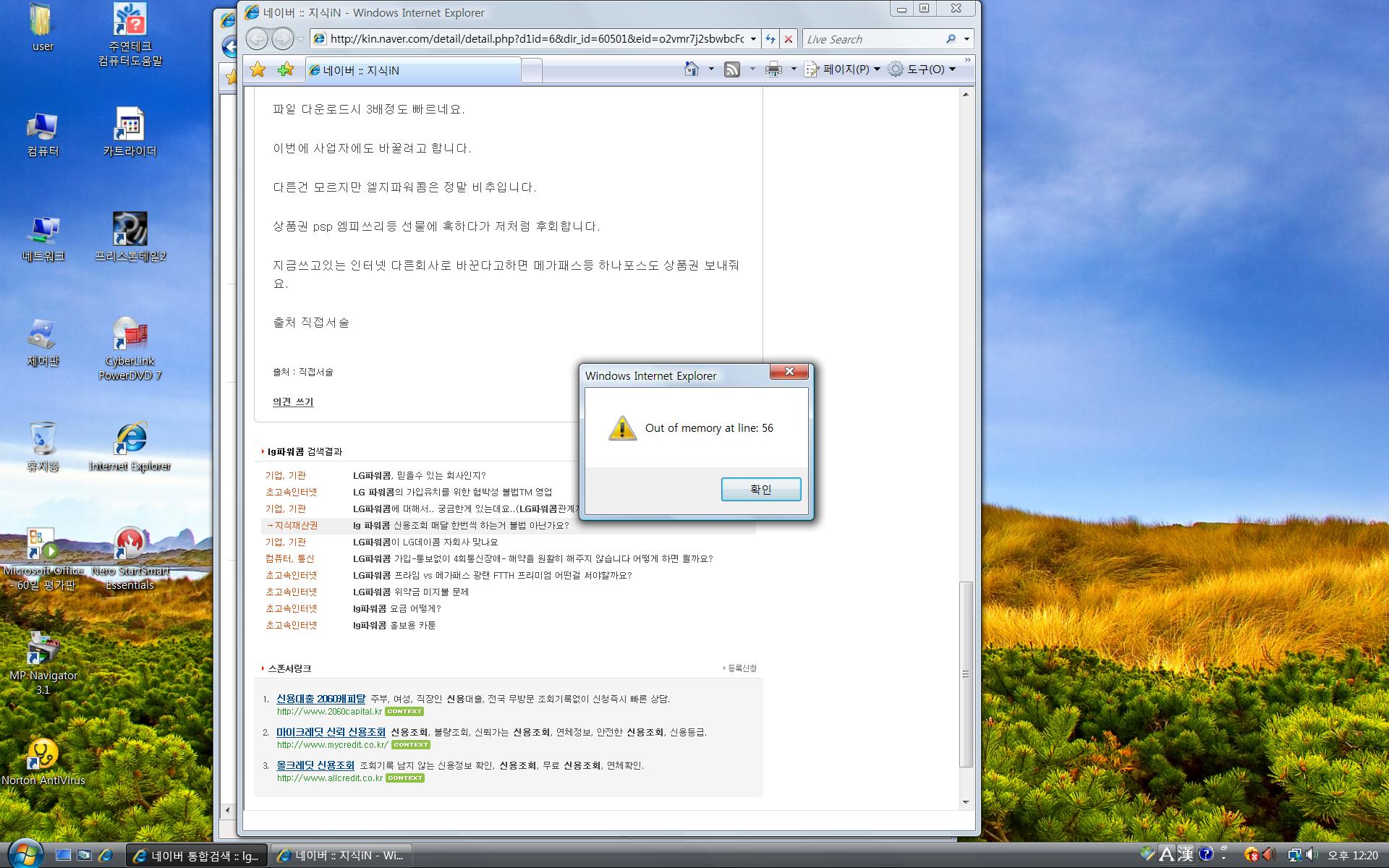Screen dimensions: 1389x868
Task: Open 'lg파워콤 요금 어떻게?' search result
Action: [x=396, y=608]
